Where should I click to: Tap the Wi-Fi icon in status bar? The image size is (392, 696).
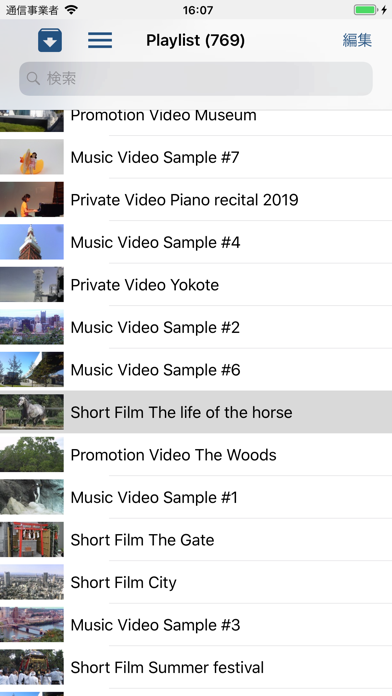pyautogui.click(x=71, y=10)
